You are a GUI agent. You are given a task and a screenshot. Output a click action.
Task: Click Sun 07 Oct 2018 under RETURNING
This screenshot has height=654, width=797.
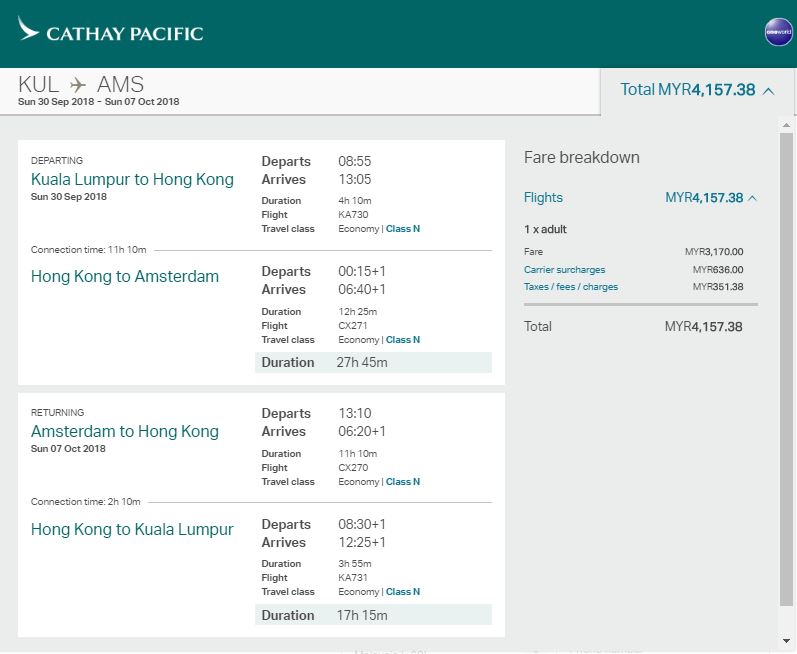coord(68,449)
